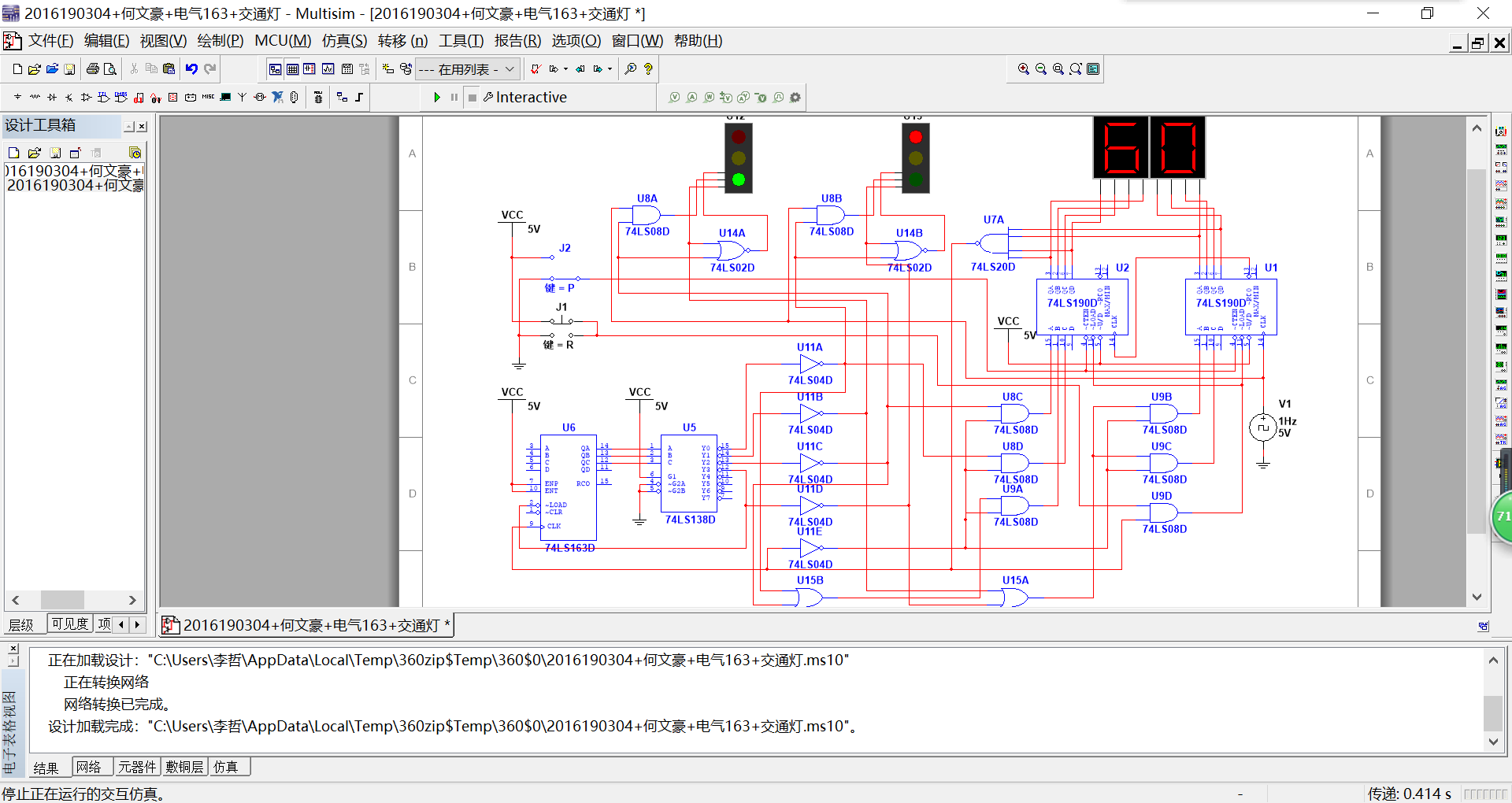
Task: Select the open schematic document tab
Action: 307,625
